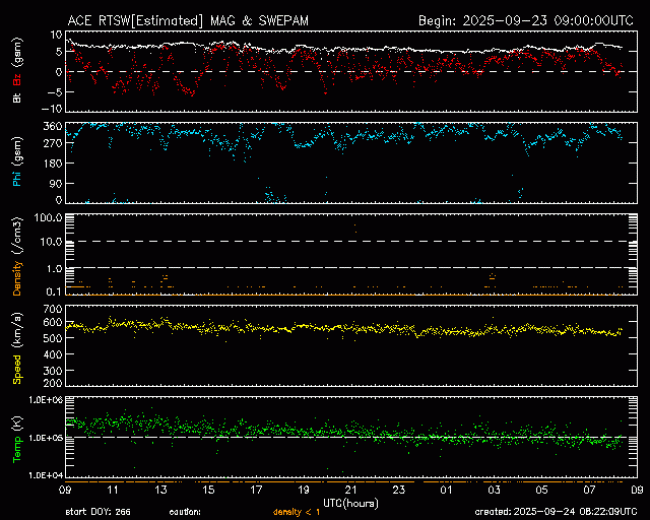The width and height of the screenshot is (650, 520).
Task: Select the '(/cm3)' density unit label
Action: (x=17, y=236)
